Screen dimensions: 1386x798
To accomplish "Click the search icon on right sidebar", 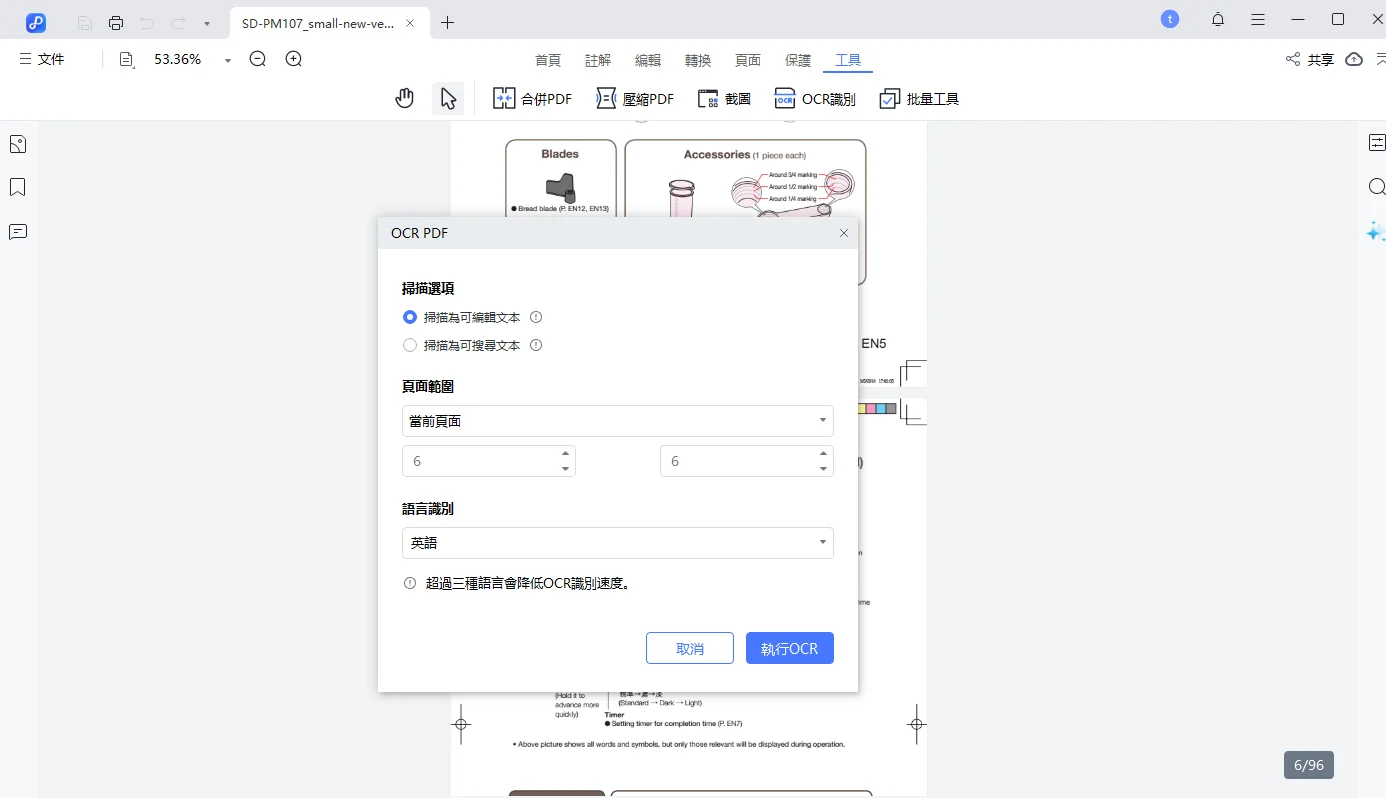I will (1376, 187).
